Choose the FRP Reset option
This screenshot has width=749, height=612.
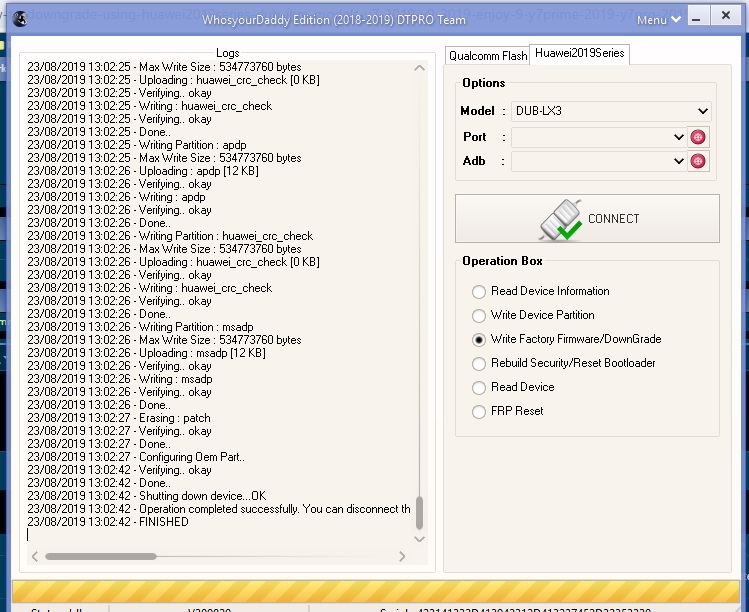click(x=507, y=411)
